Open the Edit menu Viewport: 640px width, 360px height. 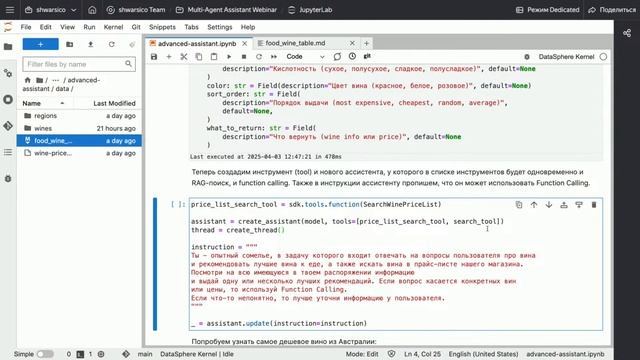(x=45, y=27)
